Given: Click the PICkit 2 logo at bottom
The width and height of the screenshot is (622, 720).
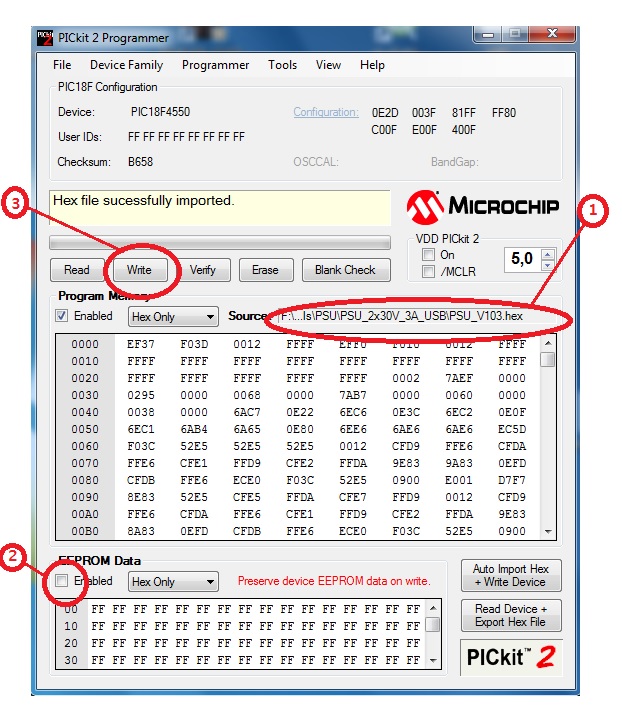Looking at the screenshot, I should pyautogui.click(x=511, y=657).
